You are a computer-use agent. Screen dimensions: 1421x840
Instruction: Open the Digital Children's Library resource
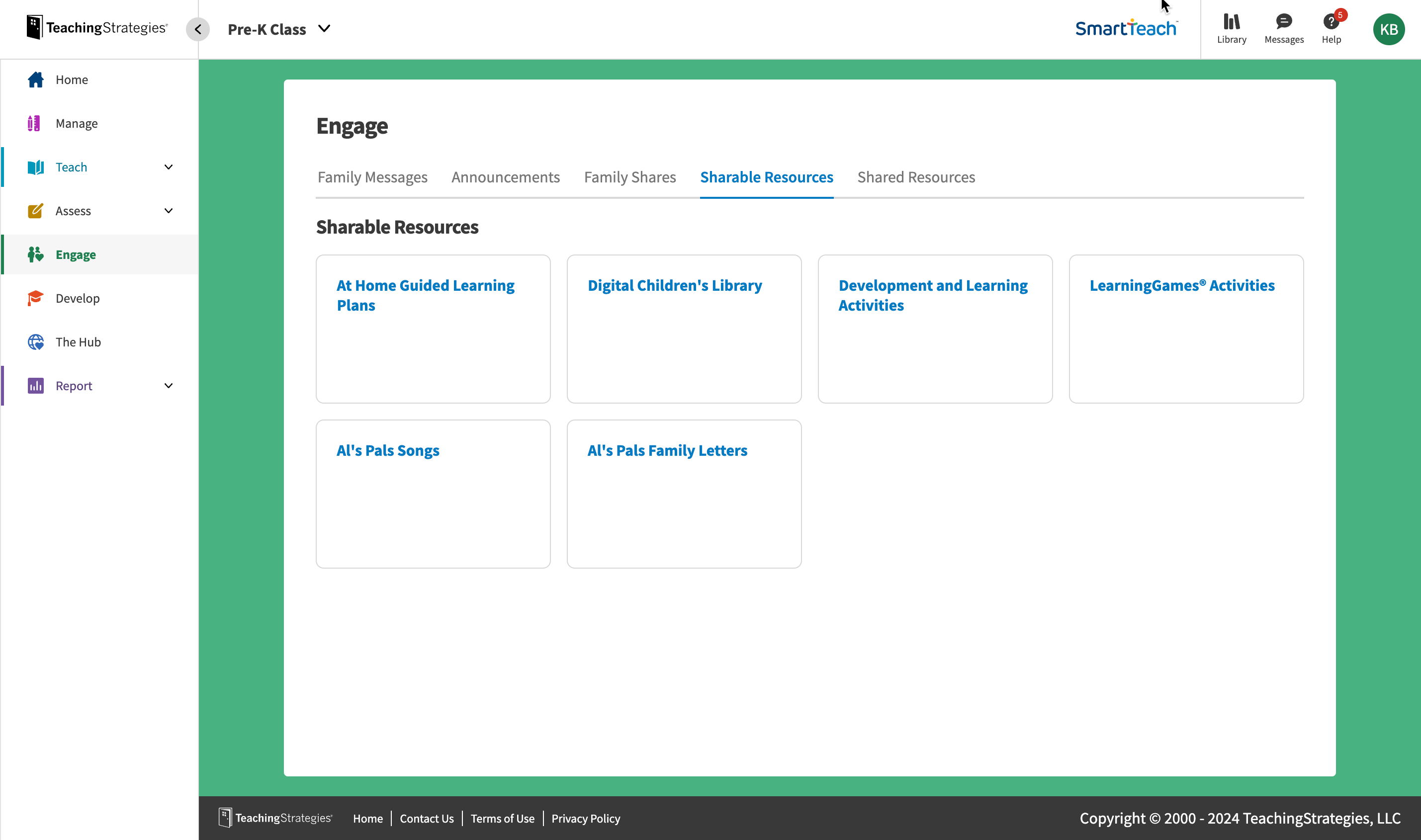tap(675, 285)
